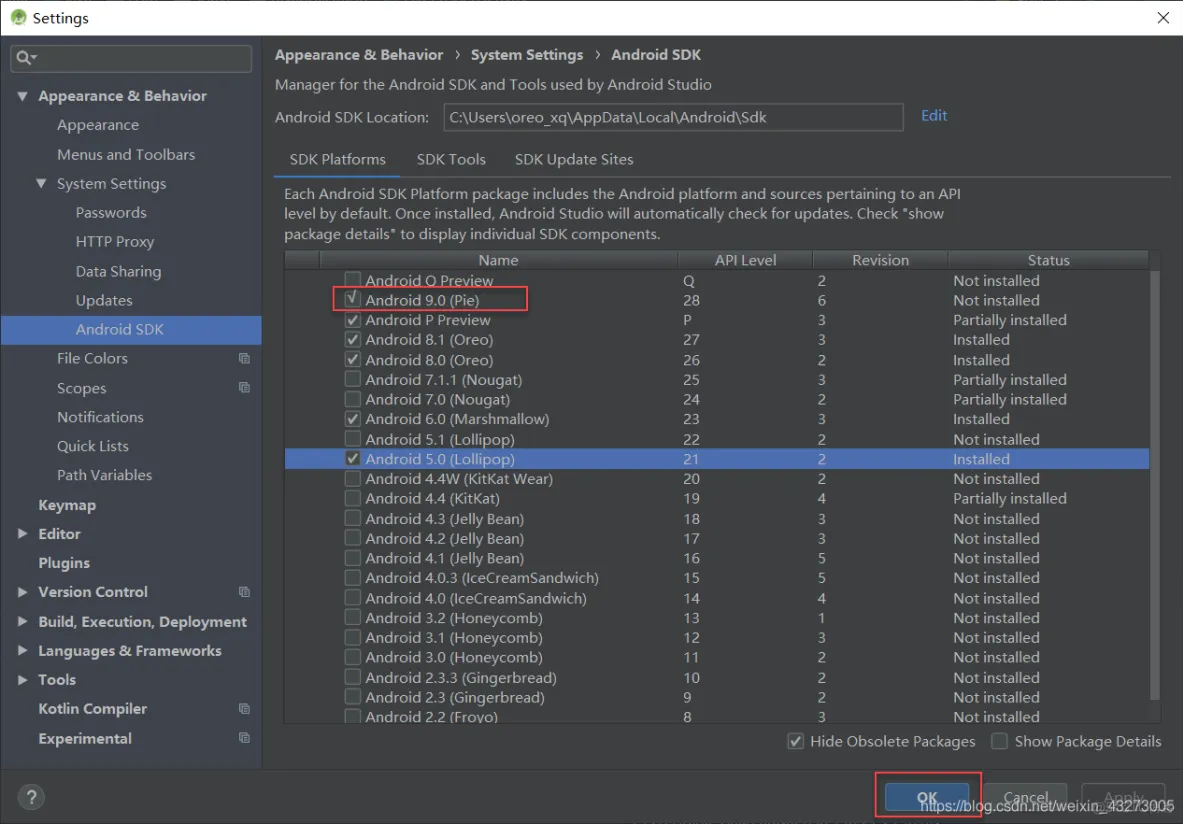Click the project-level icon beside Scopes
The image size is (1183, 824).
tap(244, 388)
